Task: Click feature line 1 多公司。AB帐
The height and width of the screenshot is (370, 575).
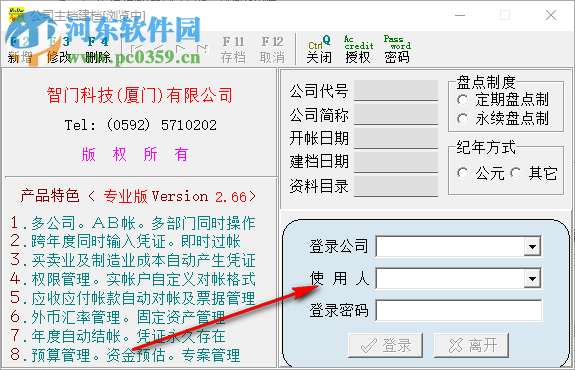Action: pos(133,223)
